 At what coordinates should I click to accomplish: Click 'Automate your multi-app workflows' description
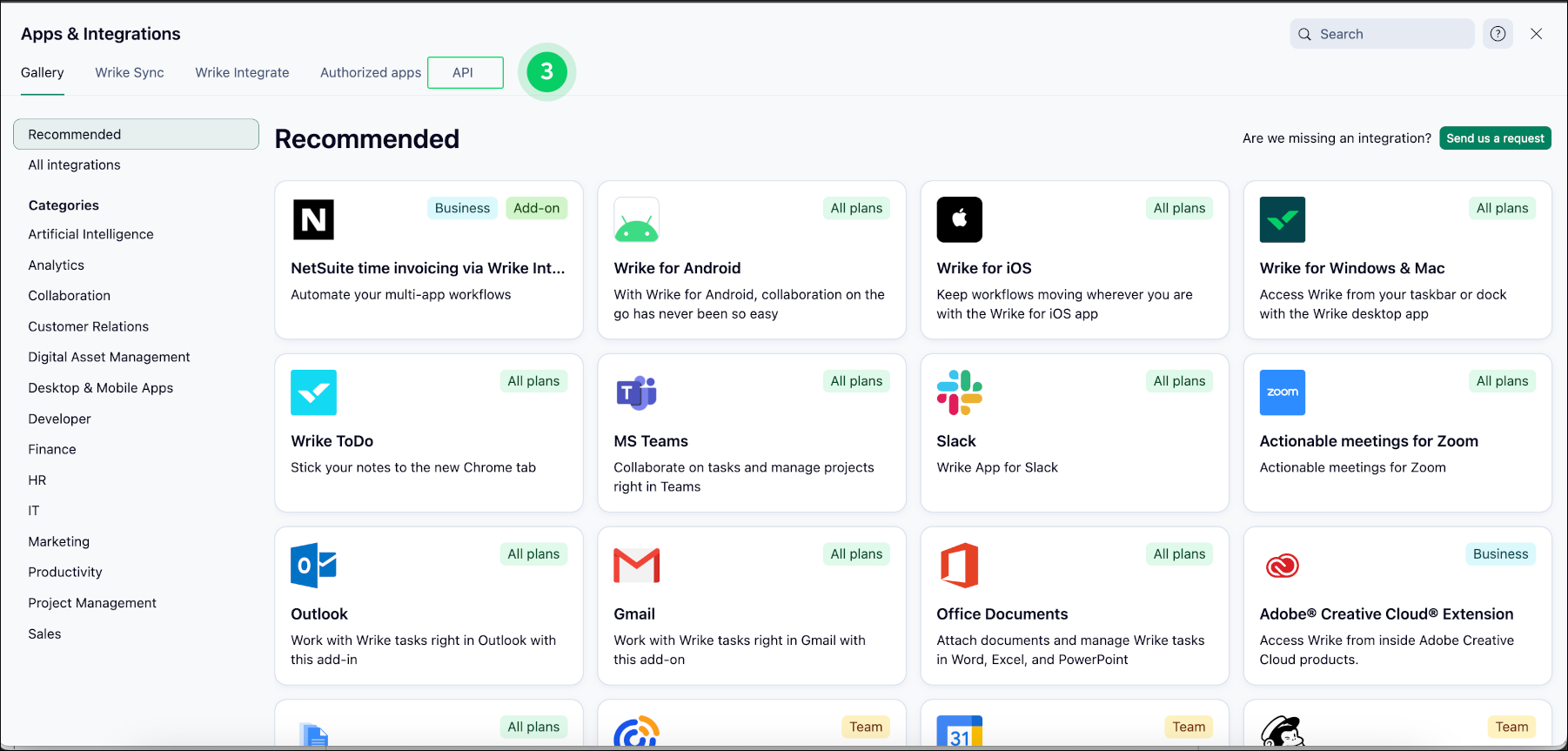(x=401, y=295)
